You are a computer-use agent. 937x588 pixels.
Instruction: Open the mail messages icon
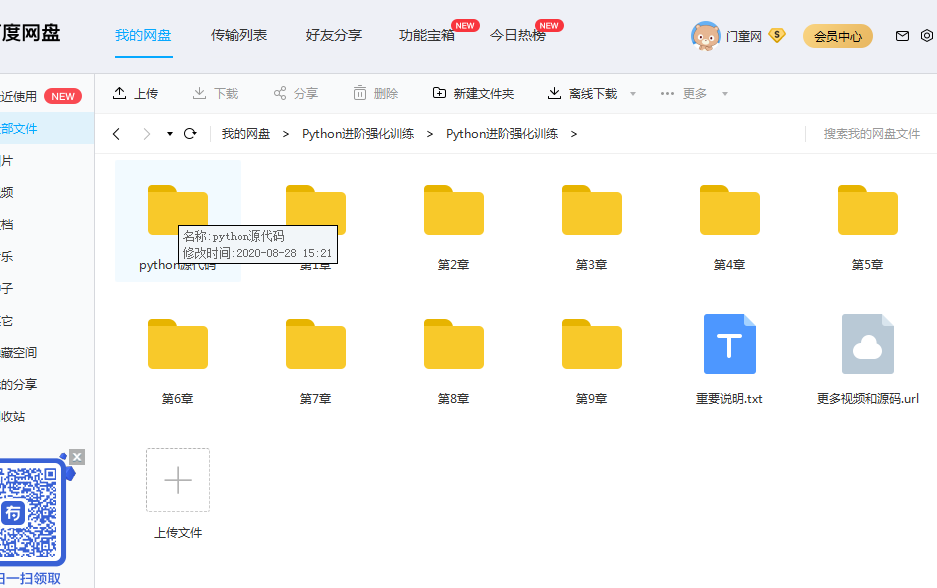[902, 36]
